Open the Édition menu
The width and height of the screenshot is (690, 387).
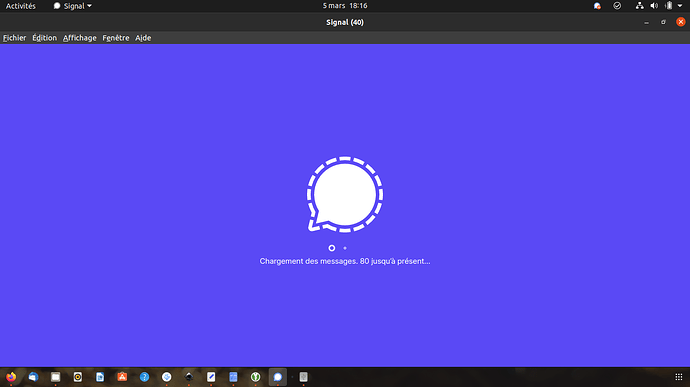point(44,38)
